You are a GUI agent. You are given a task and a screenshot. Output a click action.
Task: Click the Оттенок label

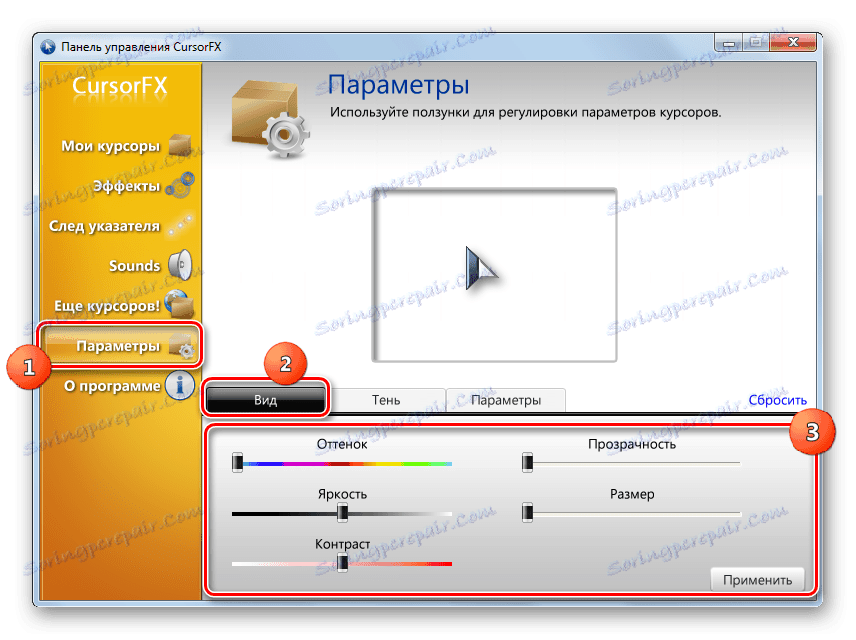coord(342,444)
